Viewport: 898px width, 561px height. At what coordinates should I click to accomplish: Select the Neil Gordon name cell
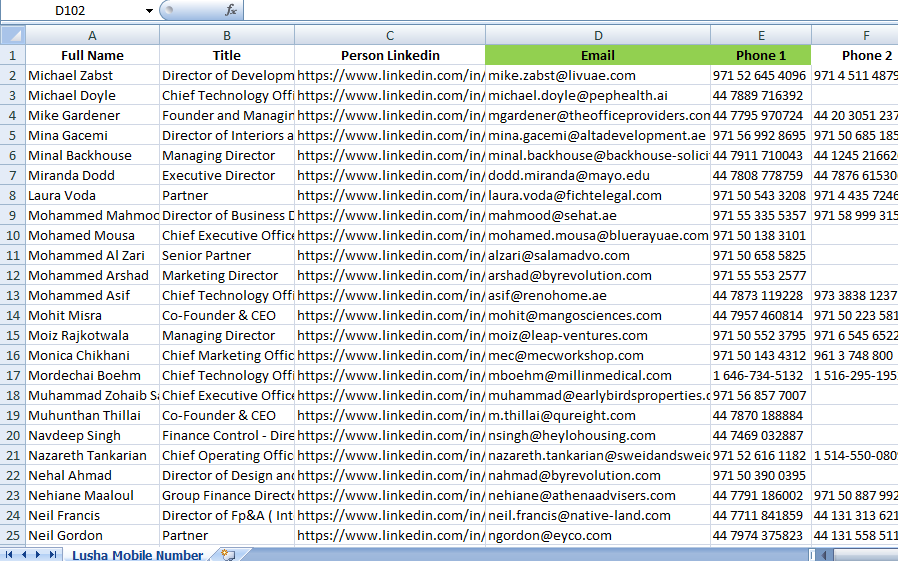pyautogui.click(x=92, y=535)
